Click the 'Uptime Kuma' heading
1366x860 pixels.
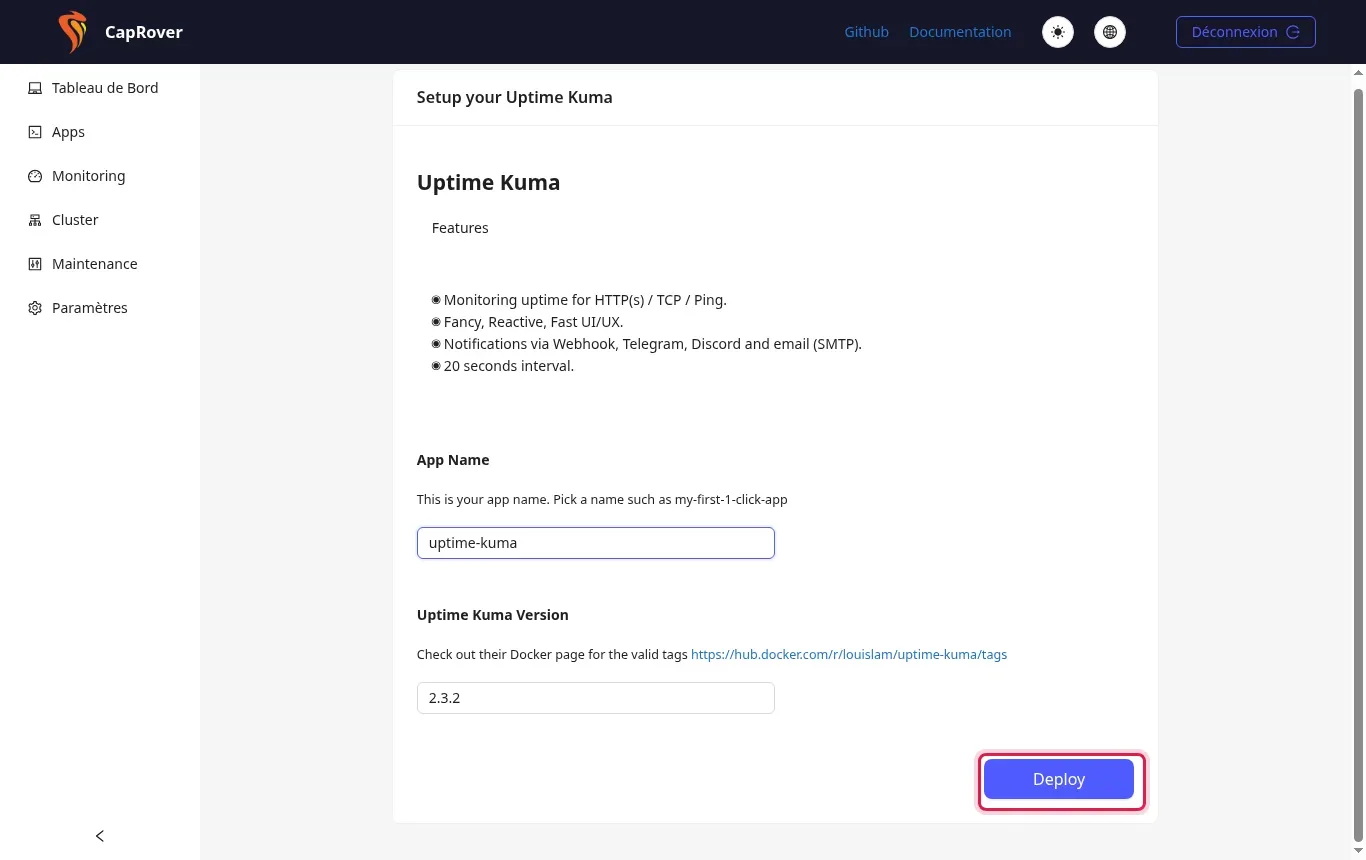pos(488,183)
